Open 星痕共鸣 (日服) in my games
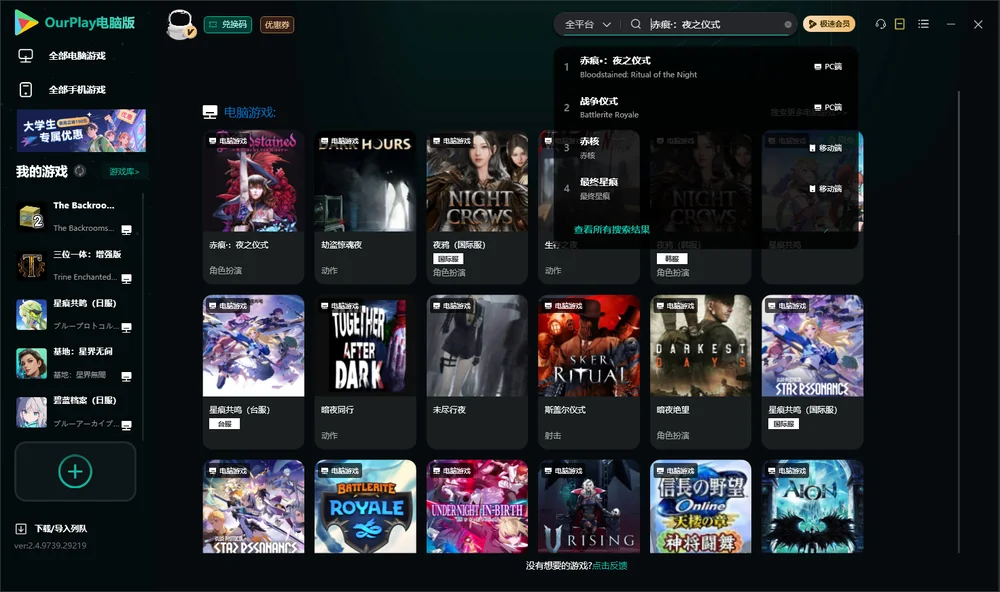This screenshot has width=1000, height=592. tap(75, 314)
